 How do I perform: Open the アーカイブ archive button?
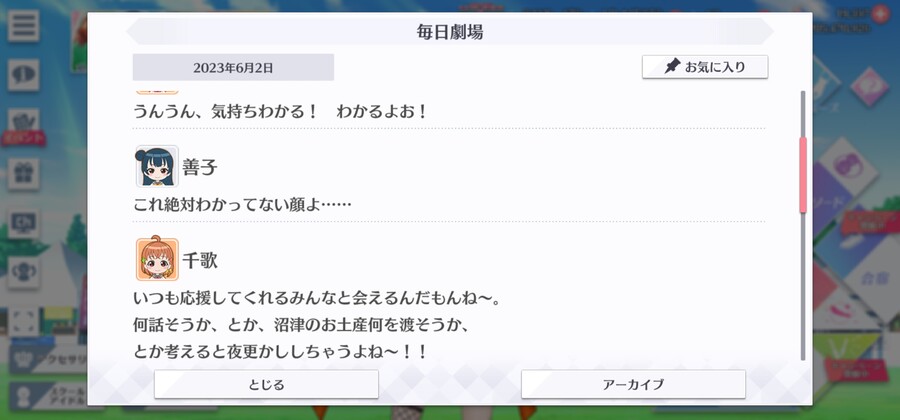click(633, 384)
